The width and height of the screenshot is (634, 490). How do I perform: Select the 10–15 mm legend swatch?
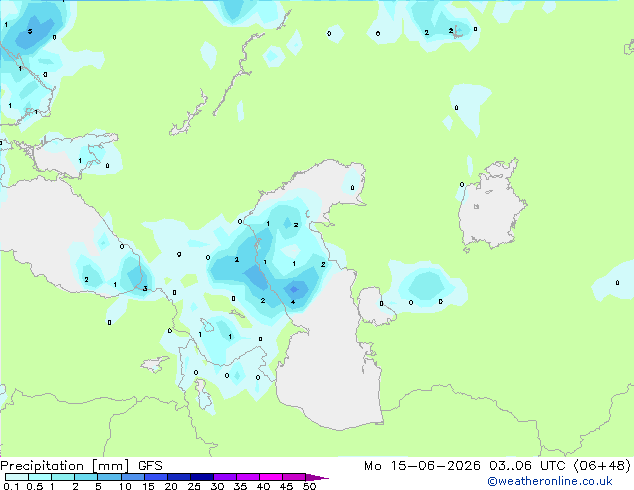[x=132, y=477]
